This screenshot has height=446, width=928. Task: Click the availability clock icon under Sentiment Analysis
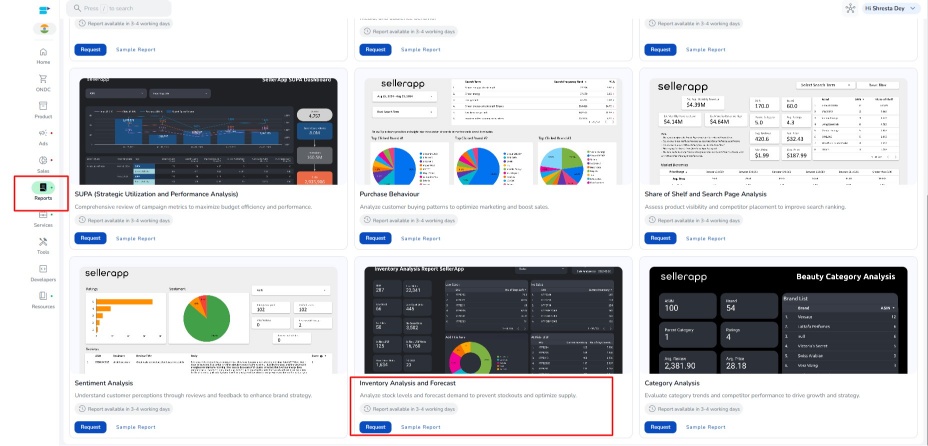tap(82, 409)
